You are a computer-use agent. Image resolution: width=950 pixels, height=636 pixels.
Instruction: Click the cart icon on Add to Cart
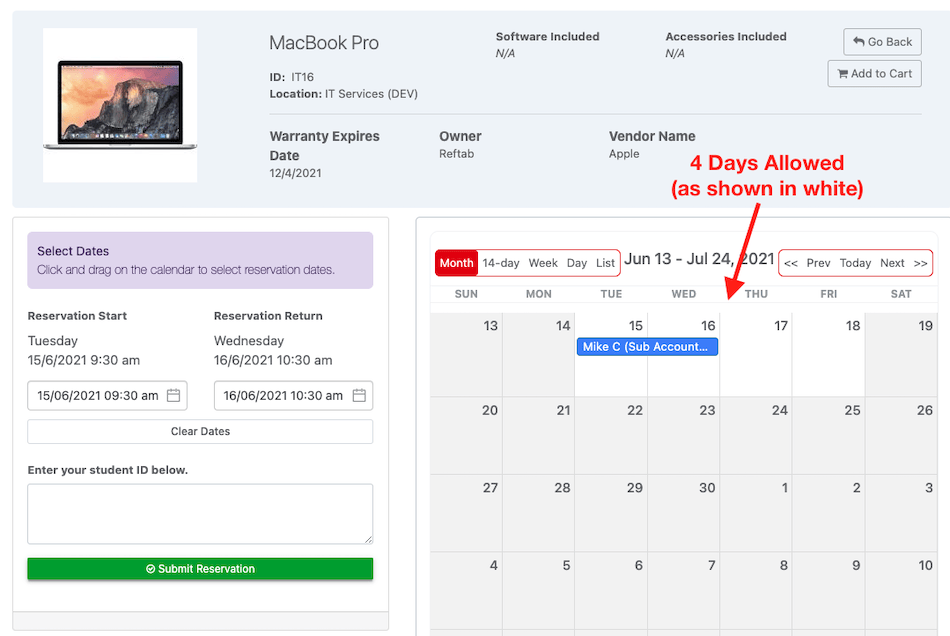(843, 73)
